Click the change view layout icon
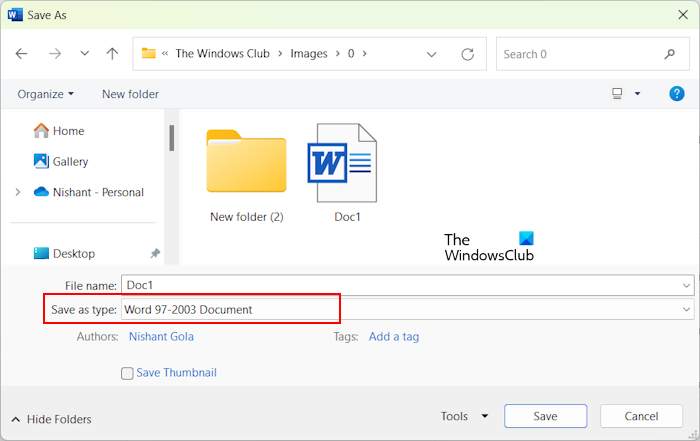Screen dimensions: 700x441 [x=617, y=94]
